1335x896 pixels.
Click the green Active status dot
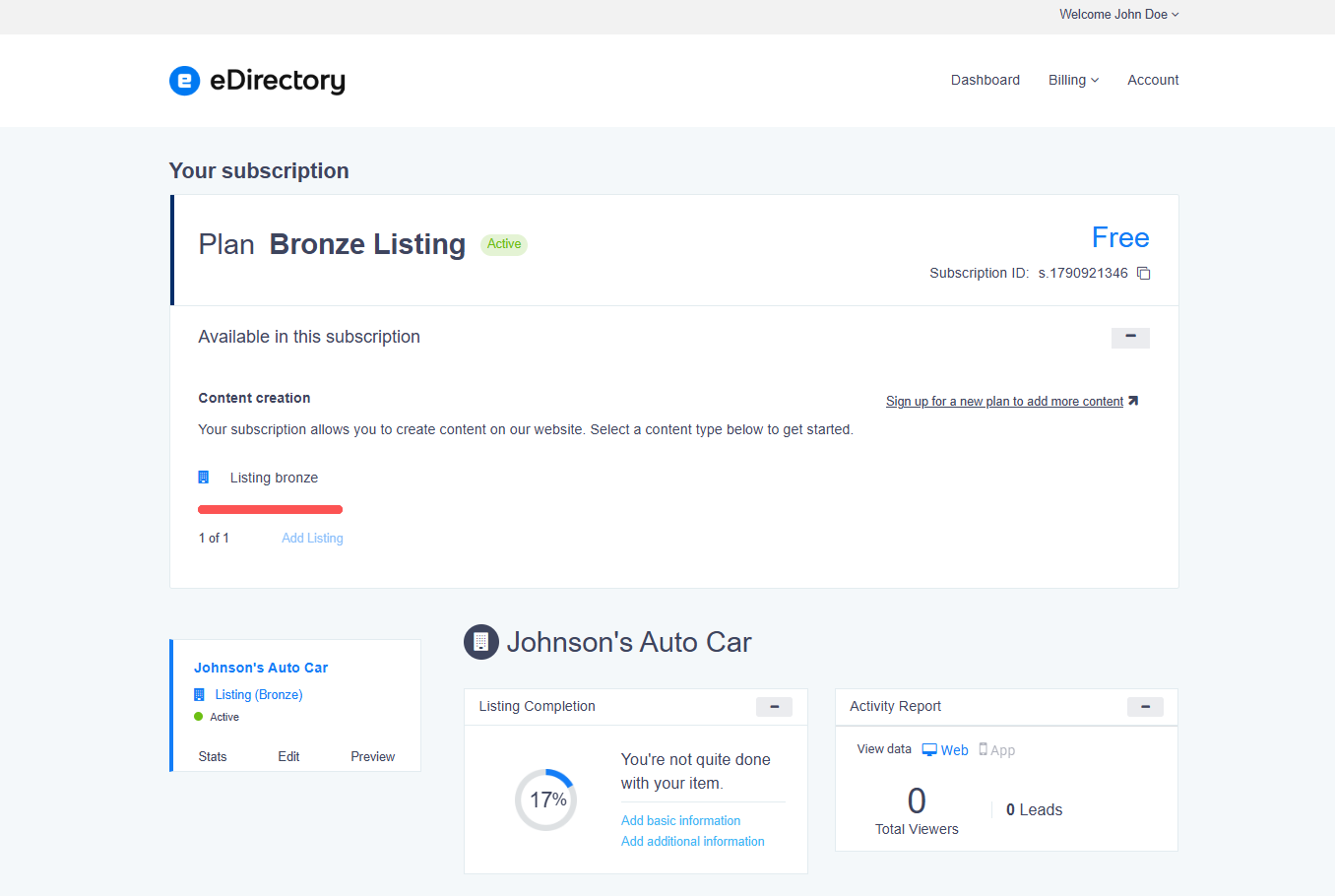pyautogui.click(x=199, y=717)
